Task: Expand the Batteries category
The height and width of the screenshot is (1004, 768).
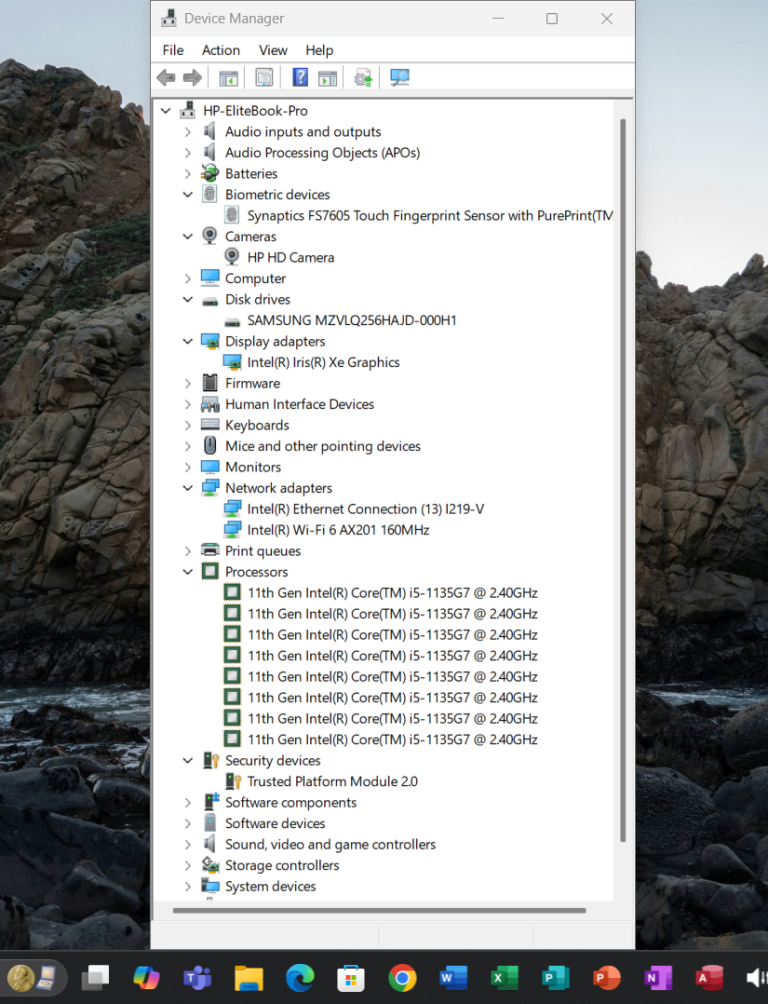Action: pos(188,174)
